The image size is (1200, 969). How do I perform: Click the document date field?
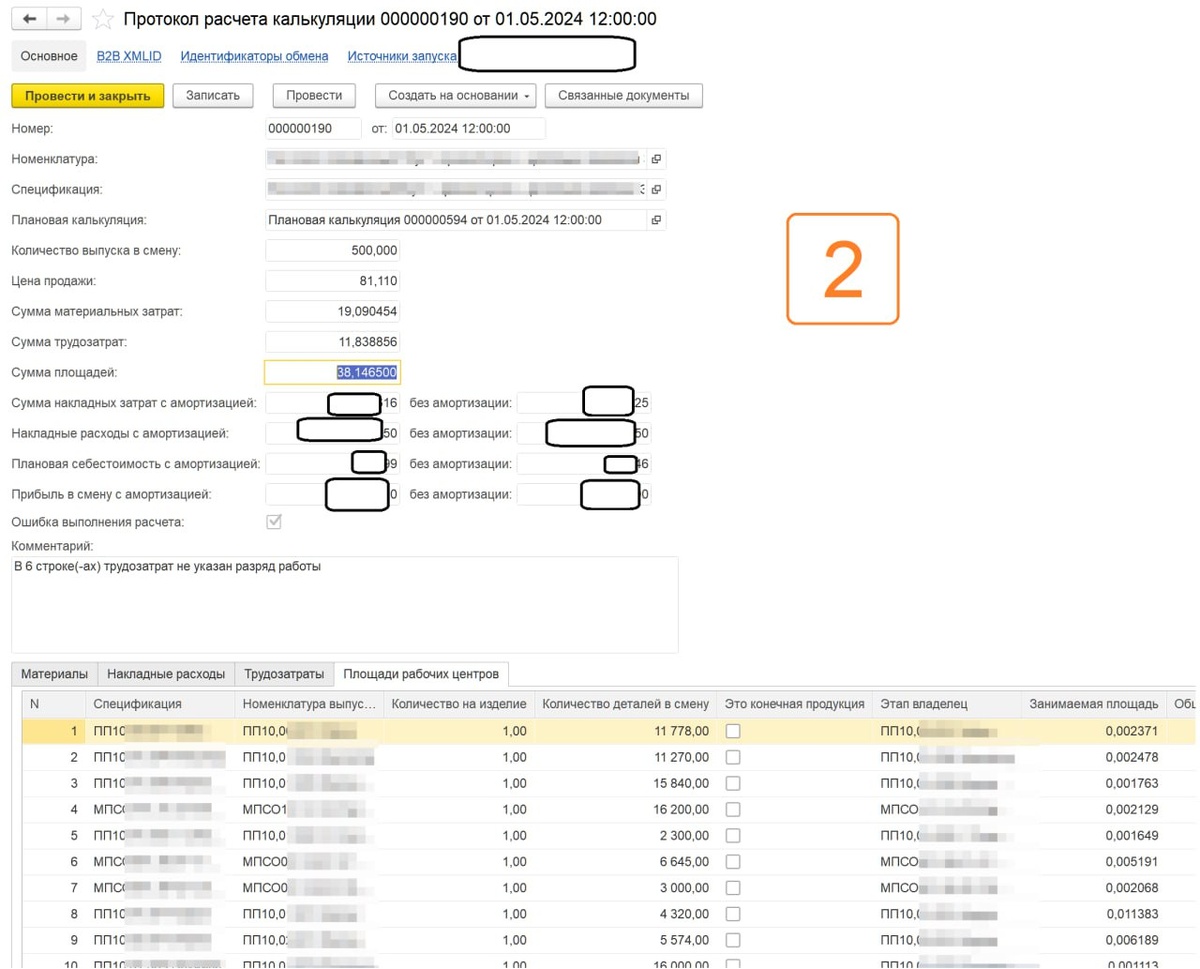468,128
